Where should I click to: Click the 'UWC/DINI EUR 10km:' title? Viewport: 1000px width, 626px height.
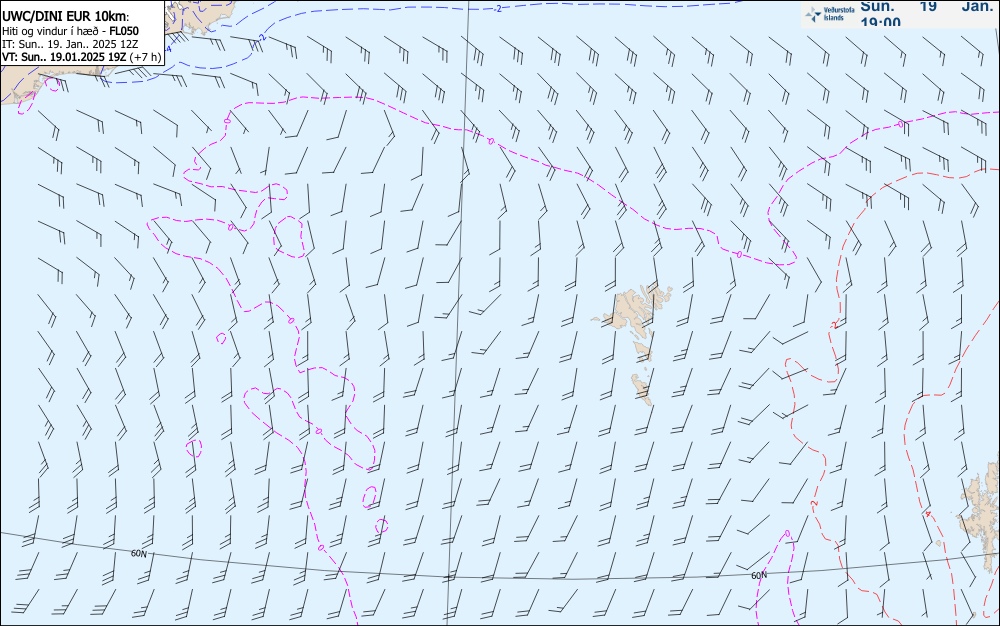66,17
